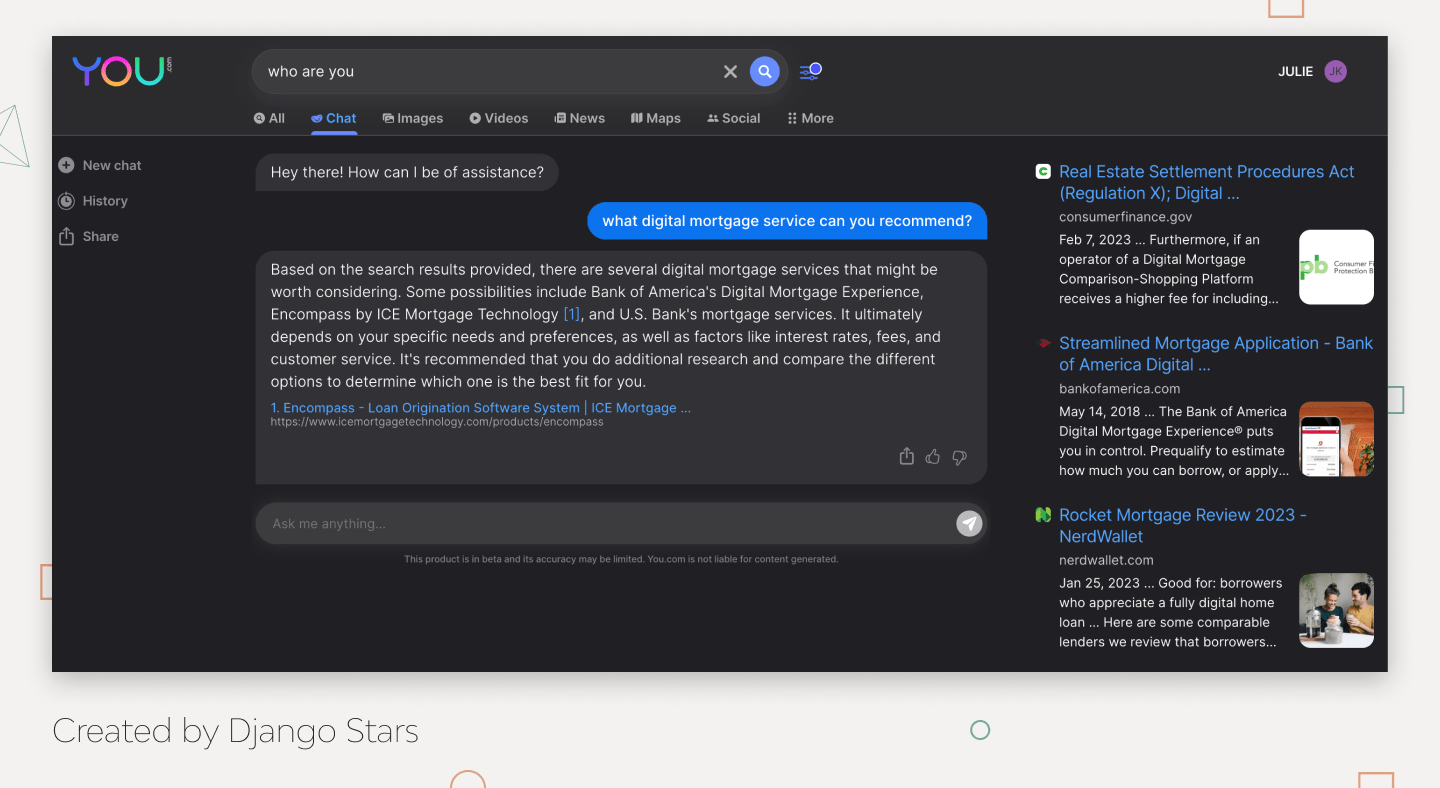Click the consumerfinance.gov domain text
The height and width of the screenshot is (788, 1440).
(1126, 217)
